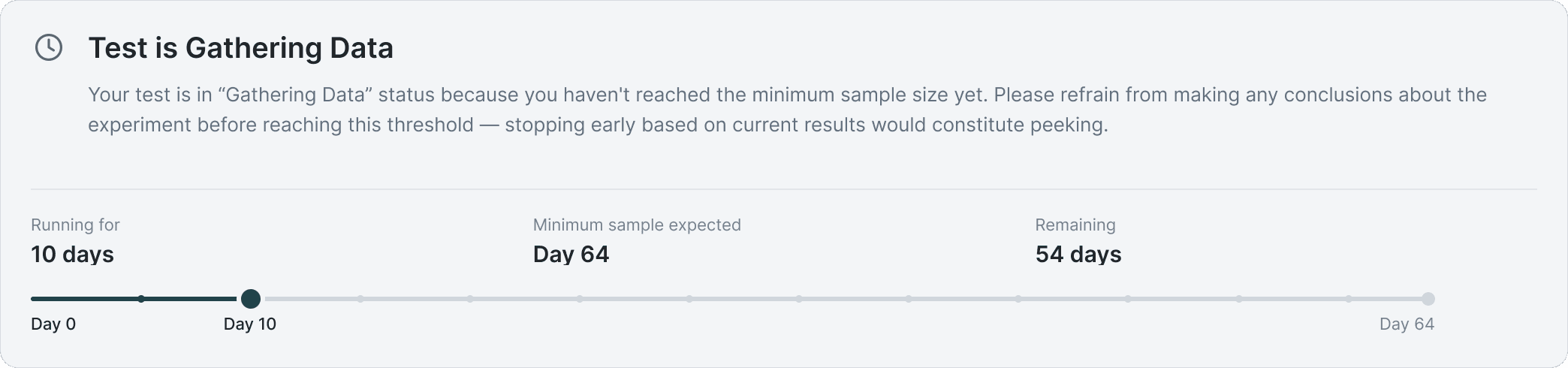The image size is (1568, 368).
Task: Click the peeking warning description paragraph
Action: click(787, 110)
